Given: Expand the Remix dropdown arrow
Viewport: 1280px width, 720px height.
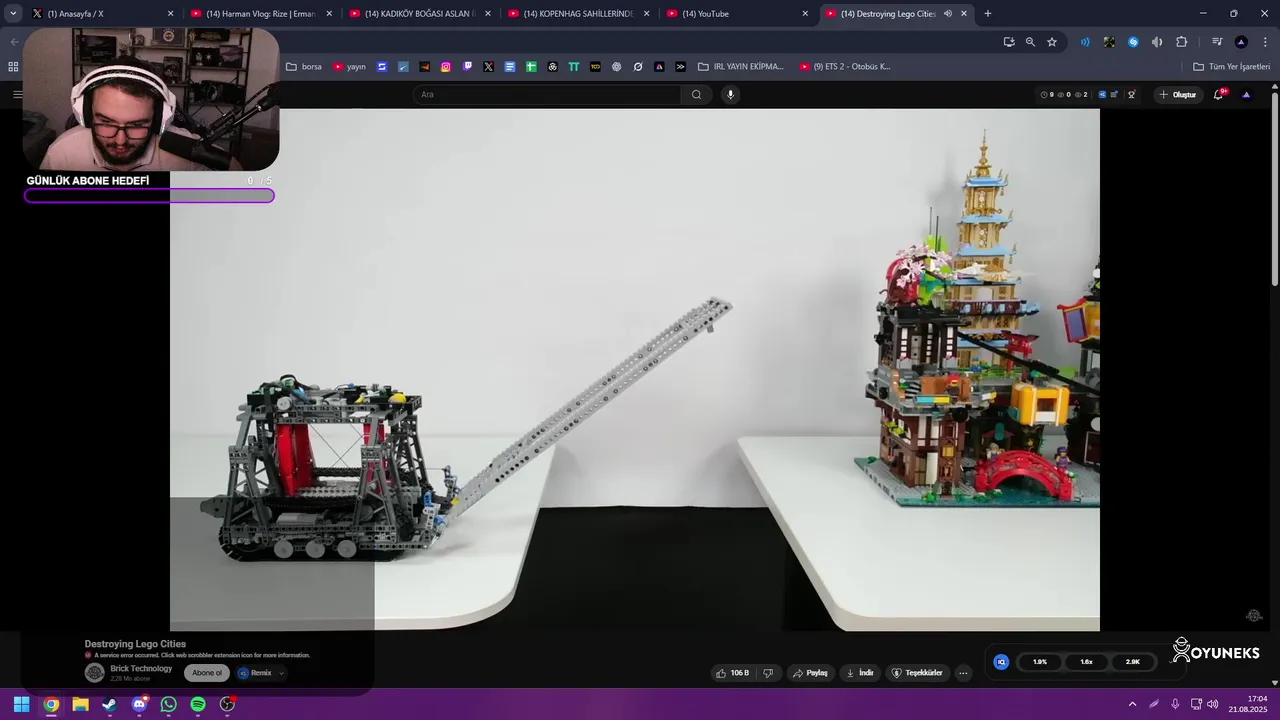Looking at the screenshot, I should [x=281, y=673].
